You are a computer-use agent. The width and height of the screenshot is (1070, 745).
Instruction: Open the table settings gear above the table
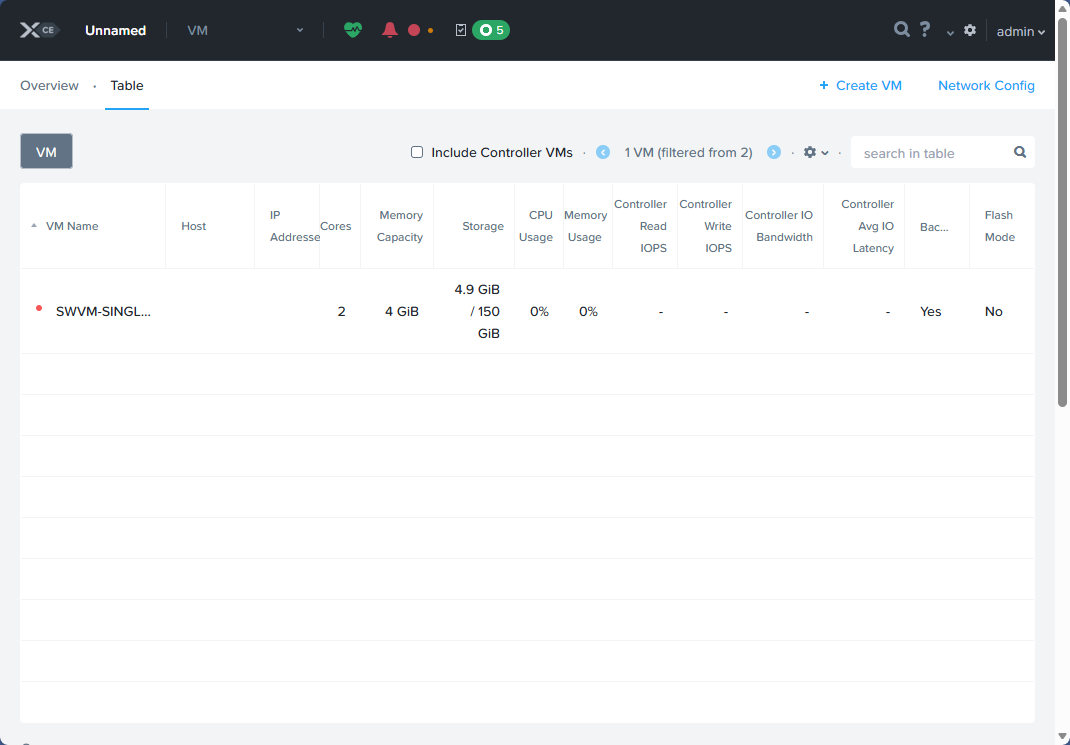(x=810, y=152)
